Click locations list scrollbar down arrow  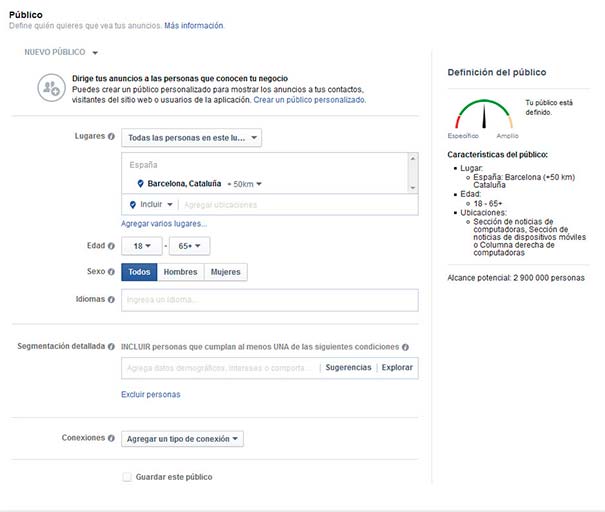[x=413, y=188]
